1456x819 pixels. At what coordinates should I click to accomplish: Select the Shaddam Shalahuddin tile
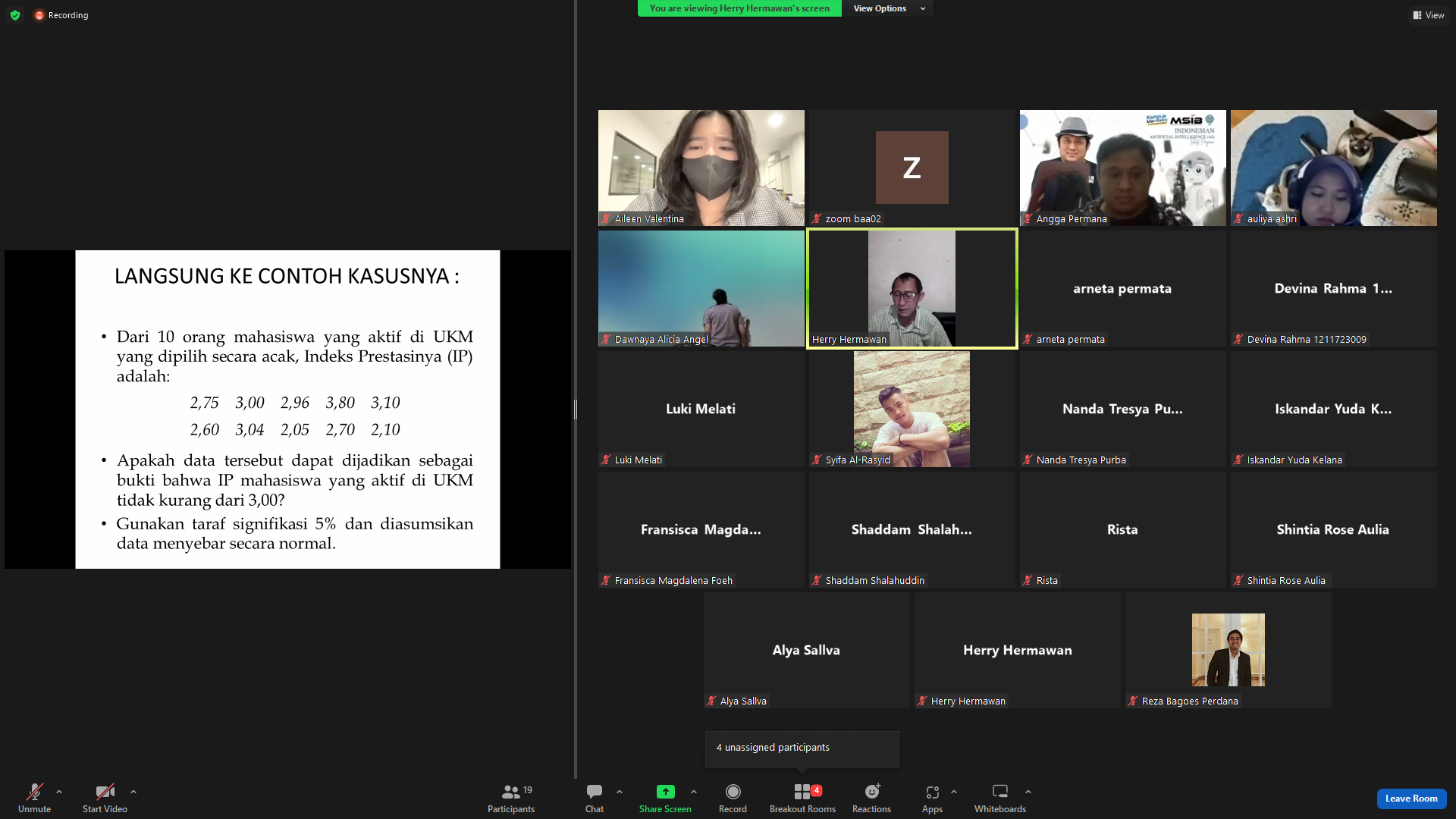pyautogui.click(x=912, y=529)
